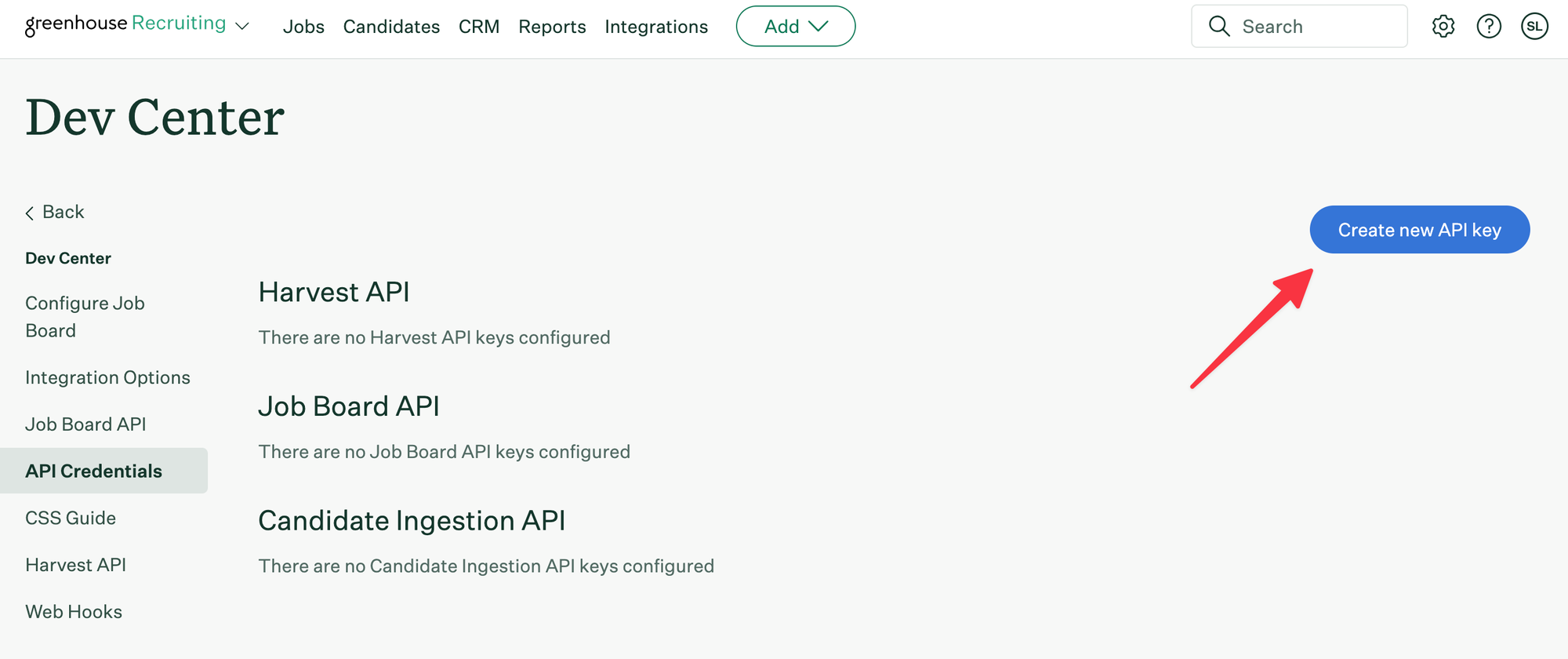The image size is (1568, 659).
Task: Select Job Board API sidebar link
Action: (x=85, y=424)
